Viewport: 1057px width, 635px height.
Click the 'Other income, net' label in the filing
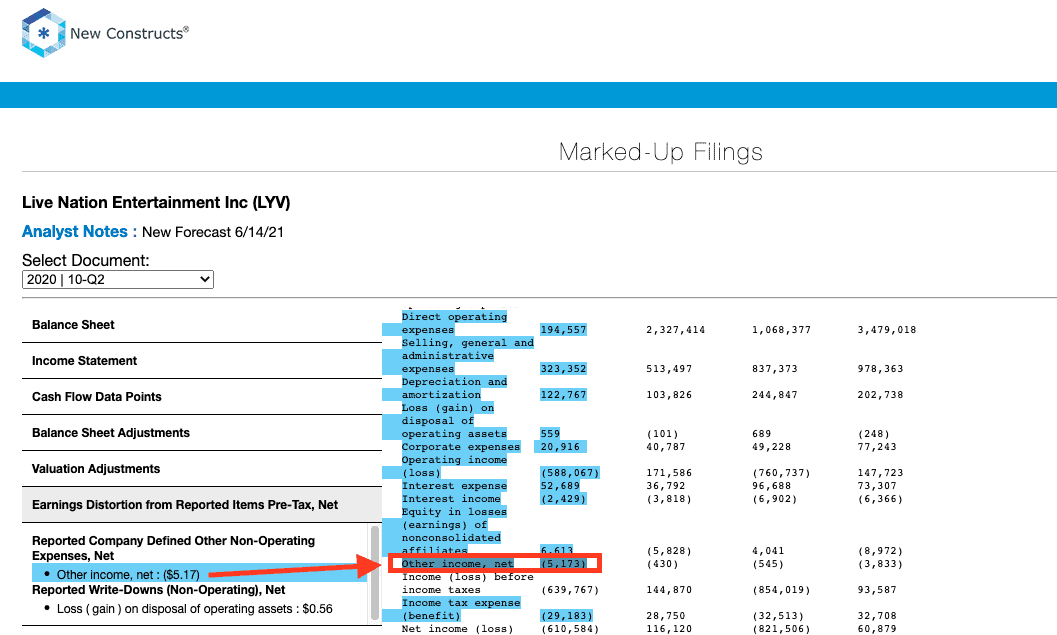pyautogui.click(x=458, y=564)
